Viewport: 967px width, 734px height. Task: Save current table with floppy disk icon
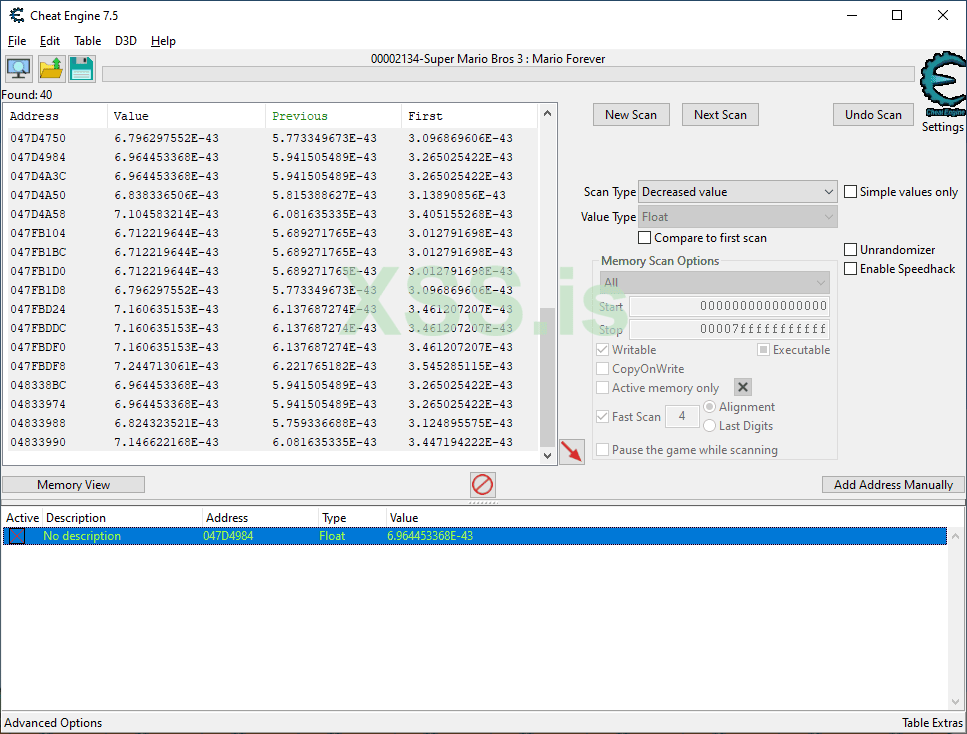click(81, 68)
